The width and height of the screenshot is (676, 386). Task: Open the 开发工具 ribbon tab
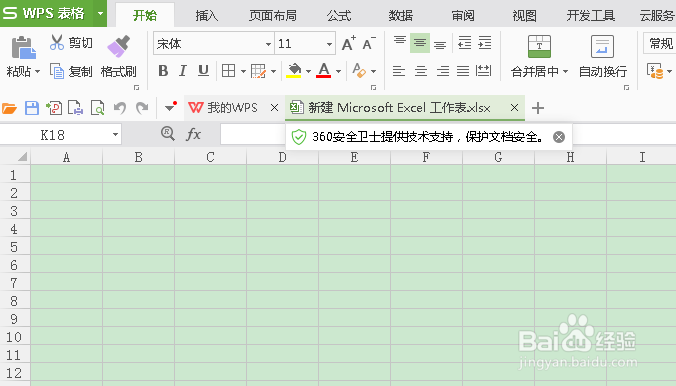click(590, 16)
